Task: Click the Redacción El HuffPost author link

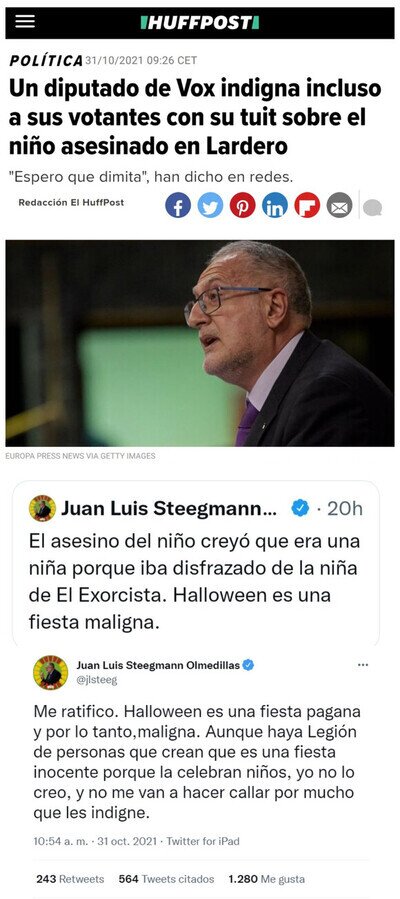Action: pos(71,202)
